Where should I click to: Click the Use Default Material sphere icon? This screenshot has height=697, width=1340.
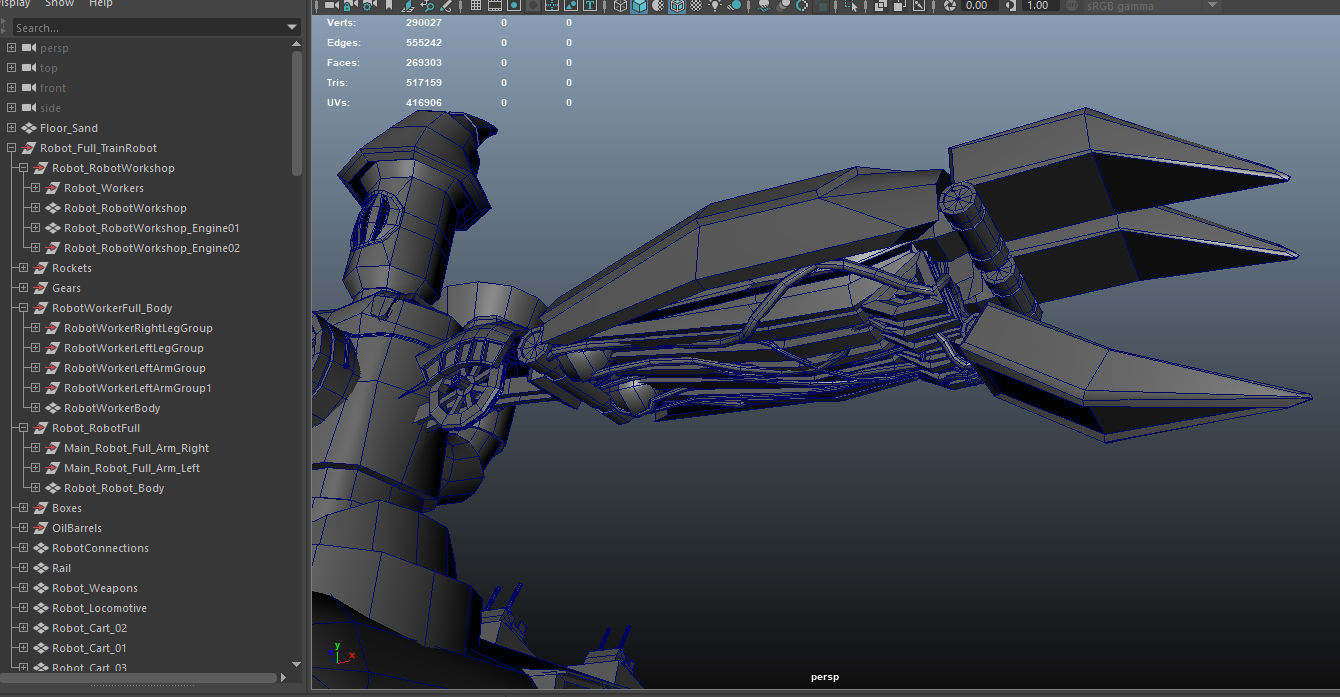[x=658, y=5]
